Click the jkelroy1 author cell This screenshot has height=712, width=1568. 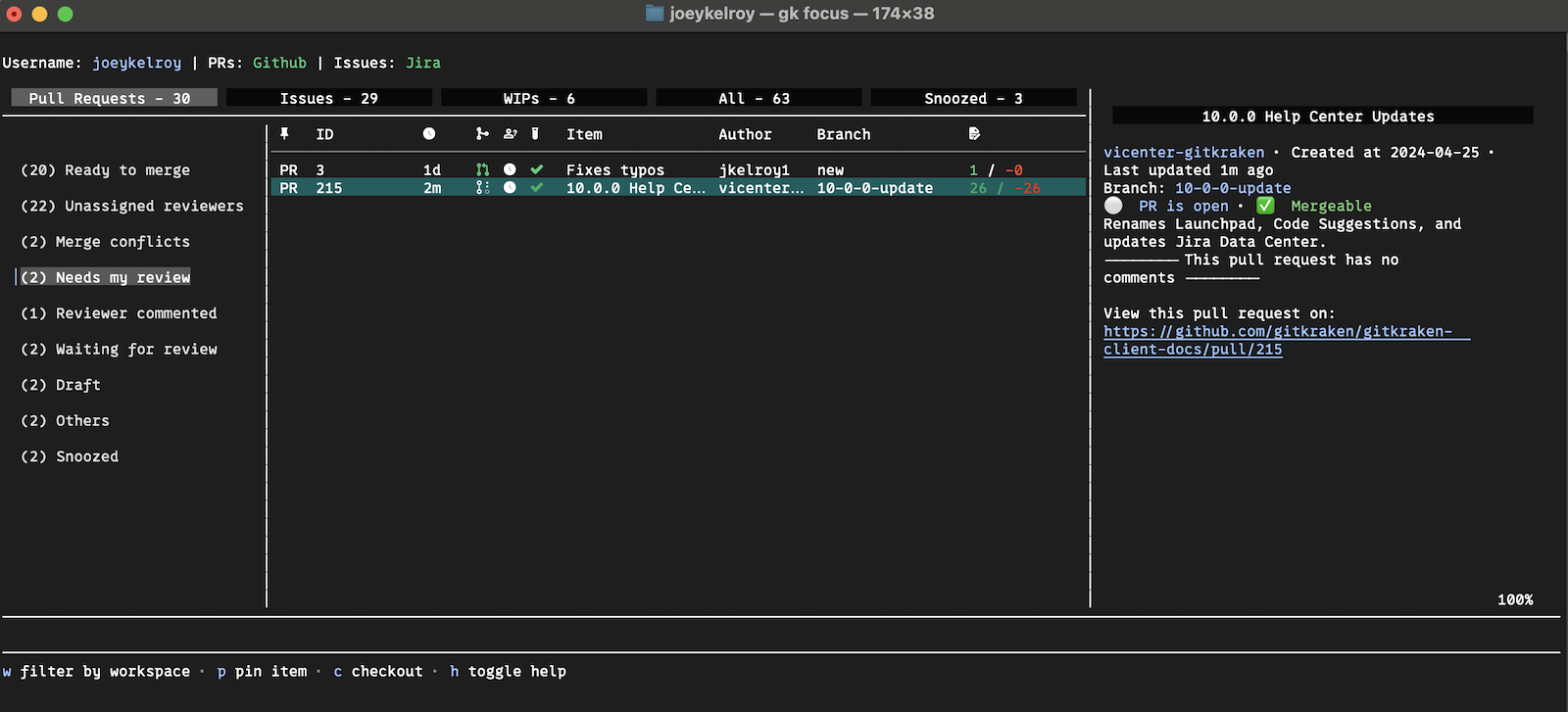click(755, 170)
